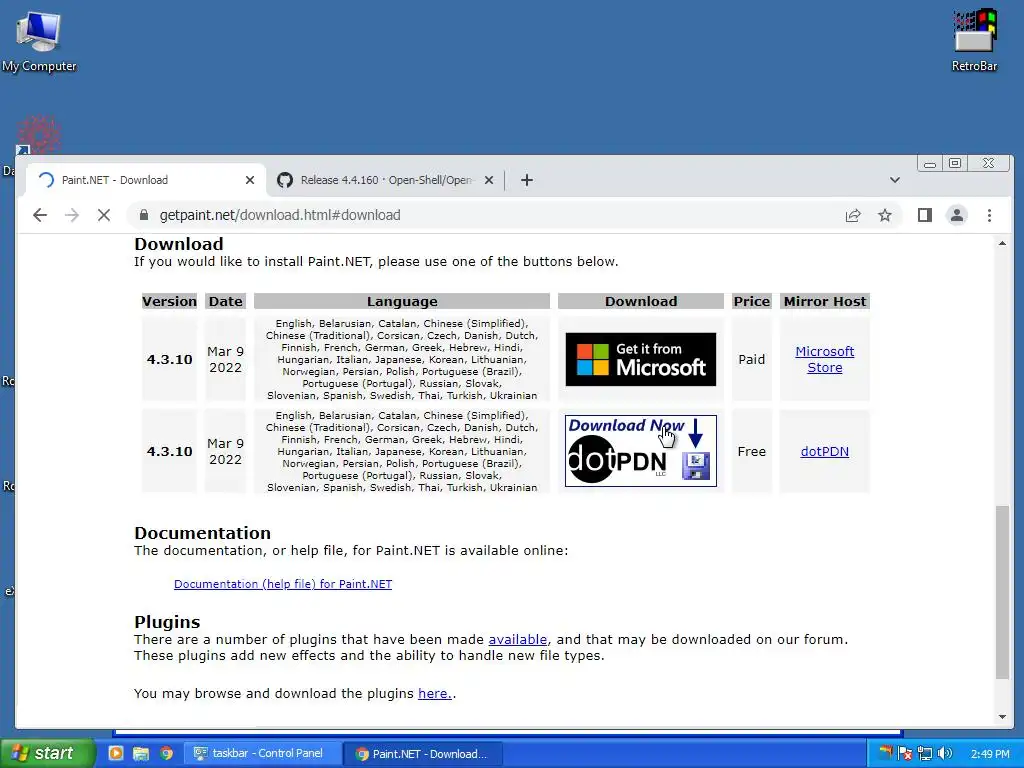Stop loading the page

point(104,215)
